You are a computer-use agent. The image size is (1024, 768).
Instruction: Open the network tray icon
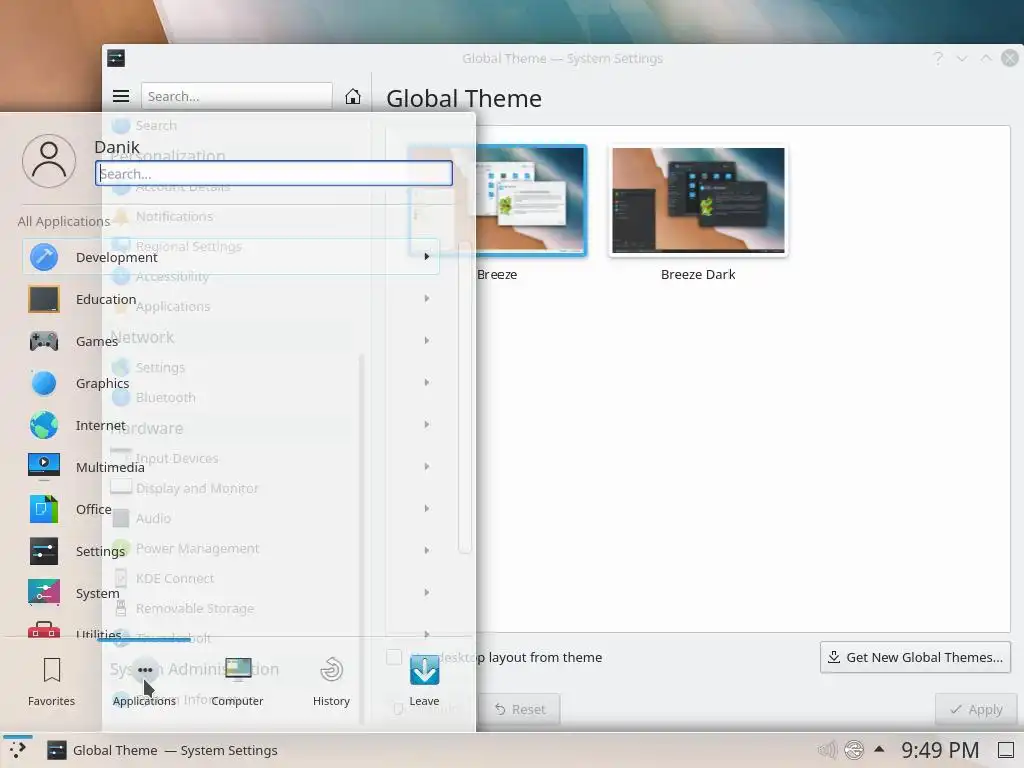pos(854,750)
